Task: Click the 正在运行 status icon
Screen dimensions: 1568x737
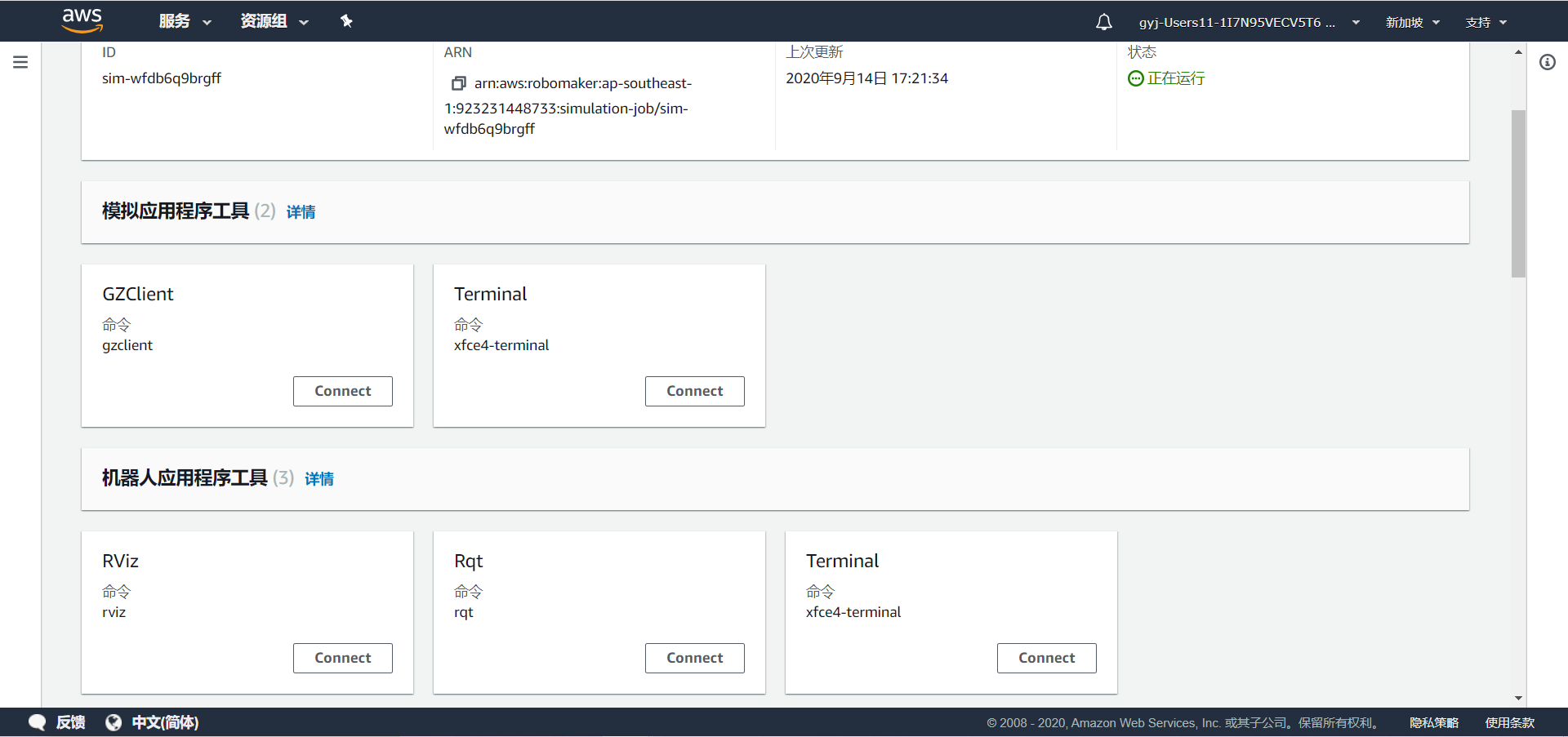Action: [1135, 78]
